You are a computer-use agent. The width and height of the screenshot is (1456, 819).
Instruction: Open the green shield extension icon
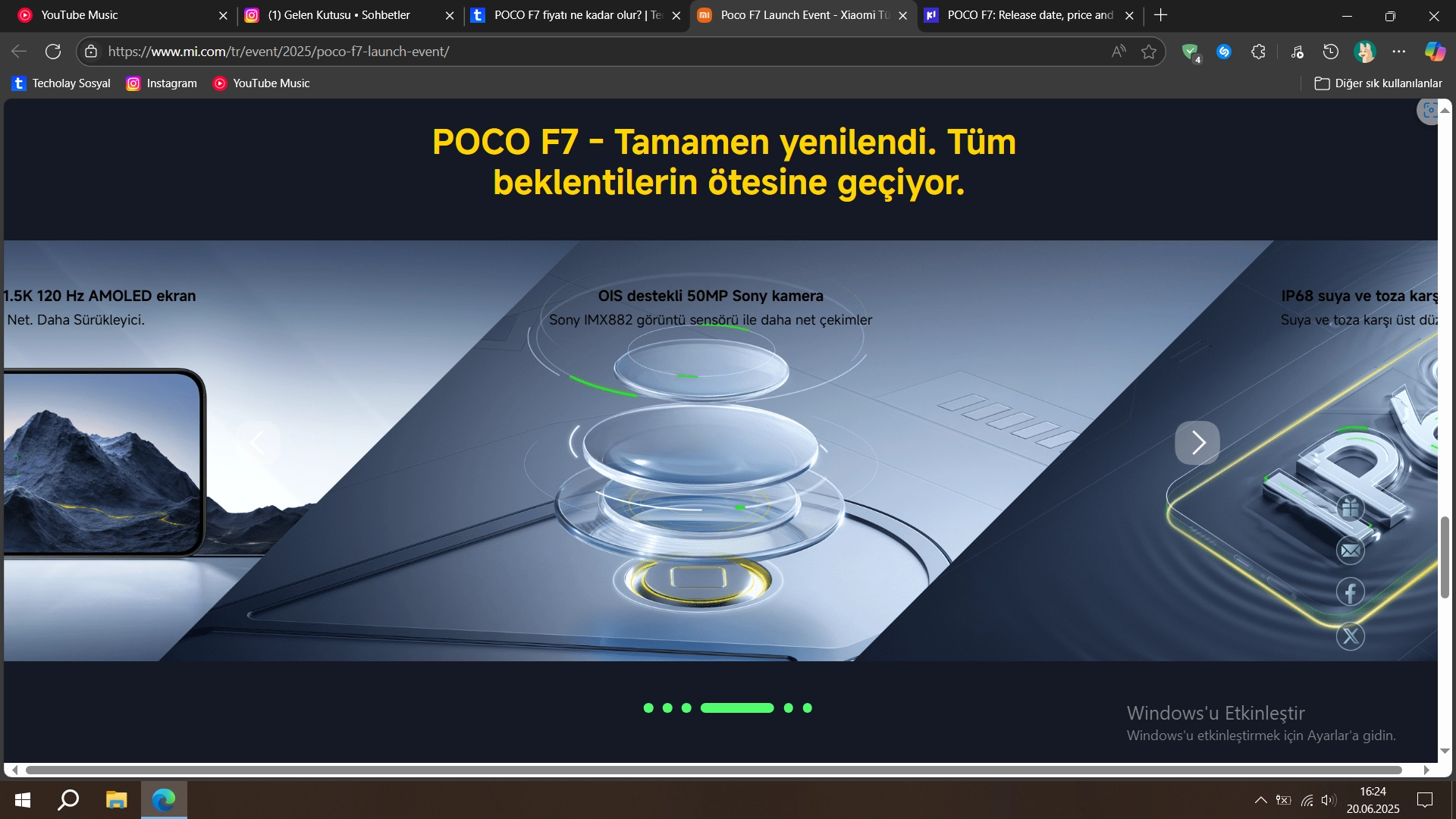pos(1191,52)
